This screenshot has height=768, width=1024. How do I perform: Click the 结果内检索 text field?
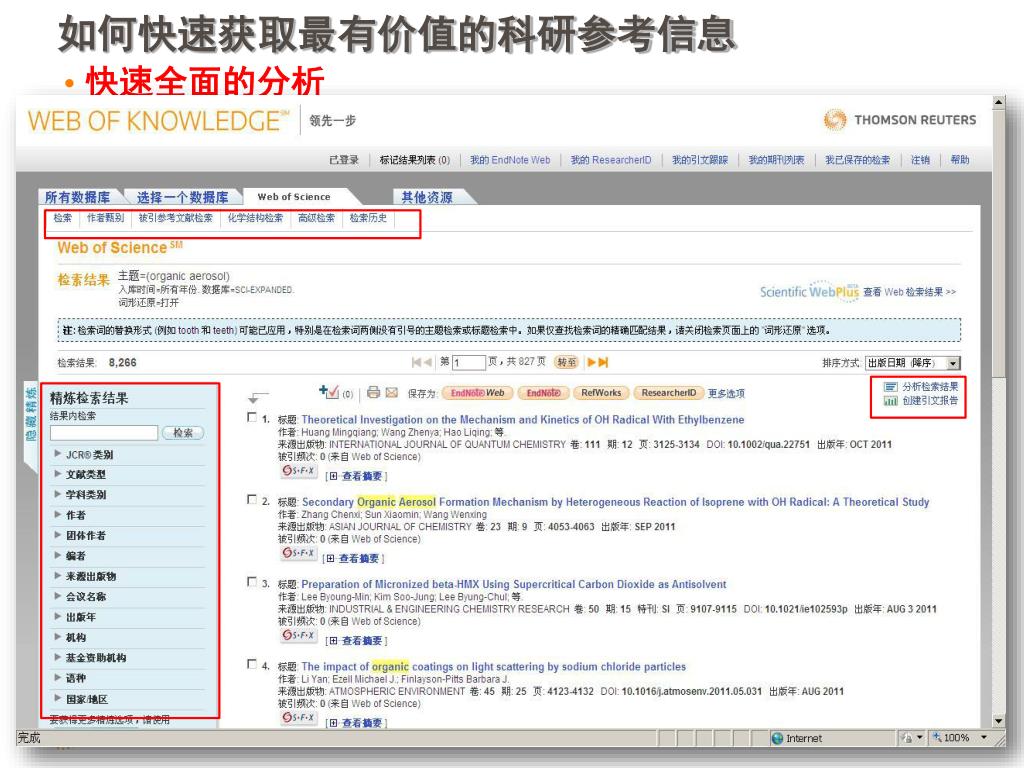[x=104, y=433]
